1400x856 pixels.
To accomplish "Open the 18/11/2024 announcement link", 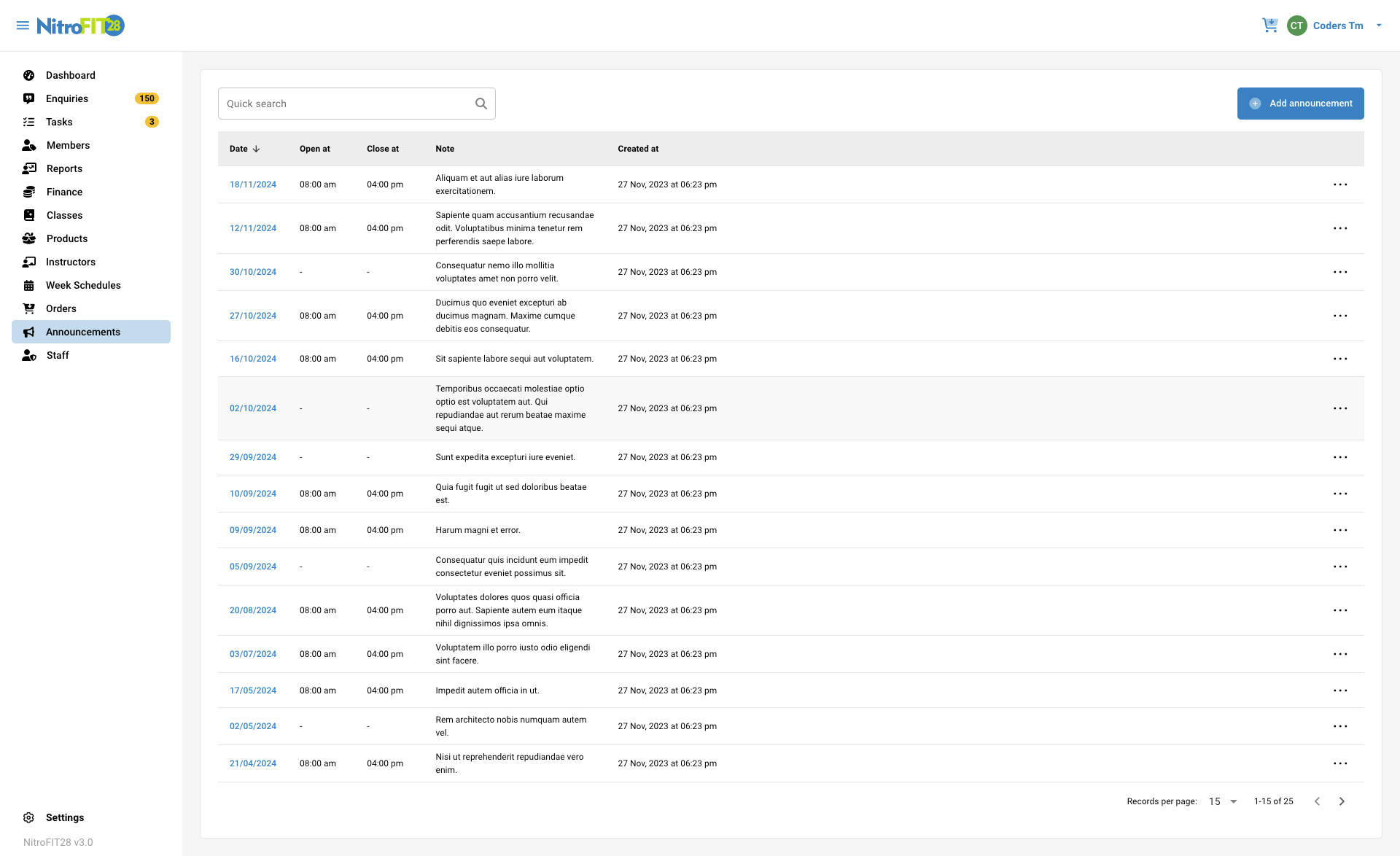I will coord(253,184).
